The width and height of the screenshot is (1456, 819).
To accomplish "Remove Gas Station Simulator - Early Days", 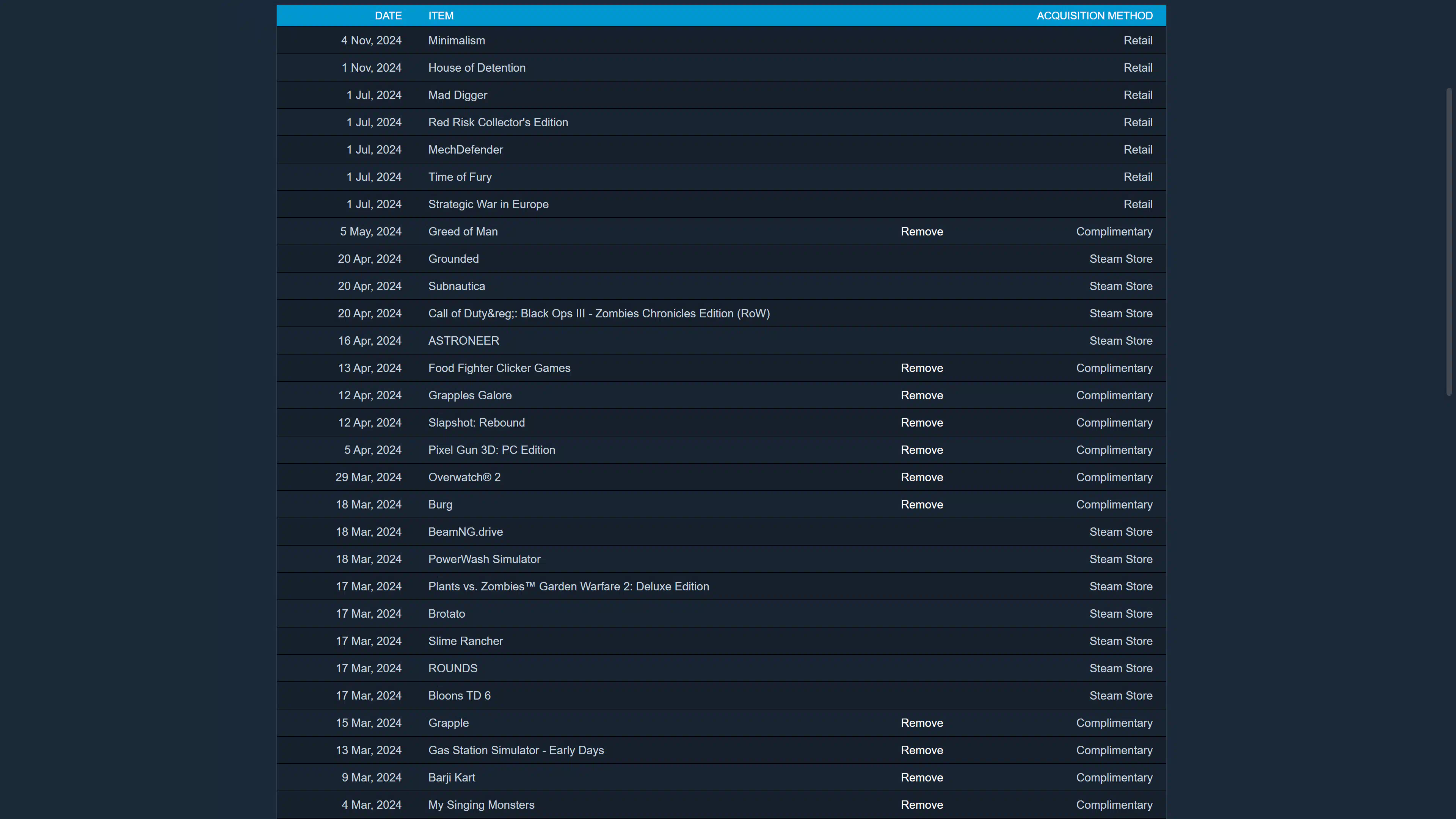I will click(922, 751).
